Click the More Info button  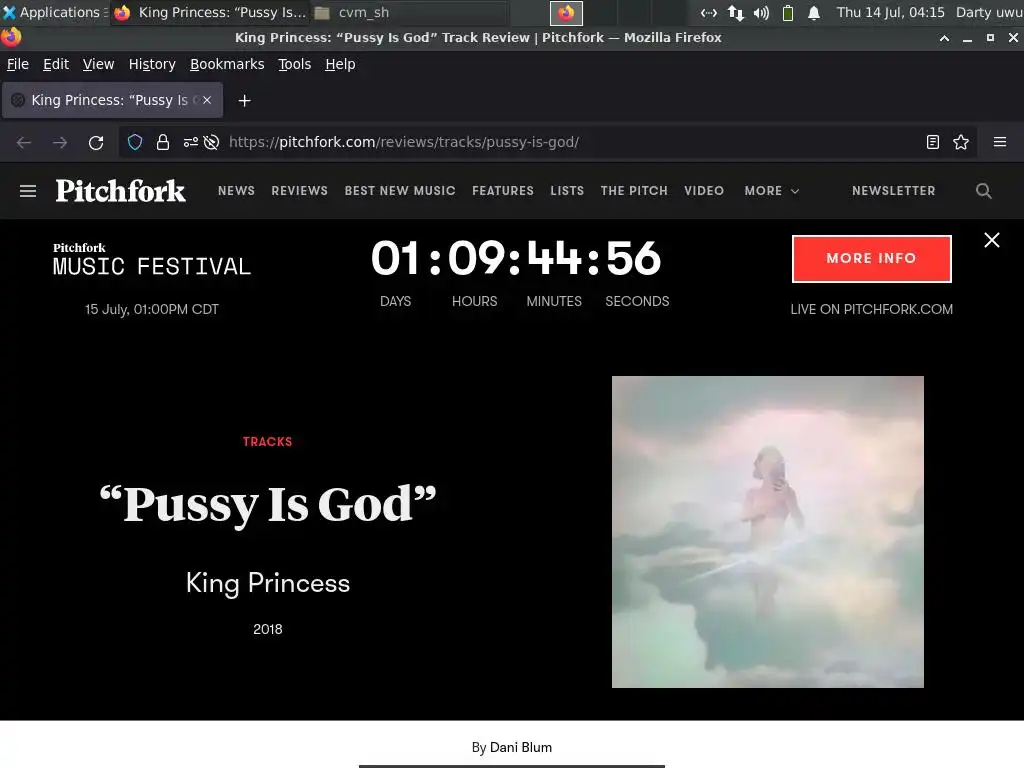[872, 259]
